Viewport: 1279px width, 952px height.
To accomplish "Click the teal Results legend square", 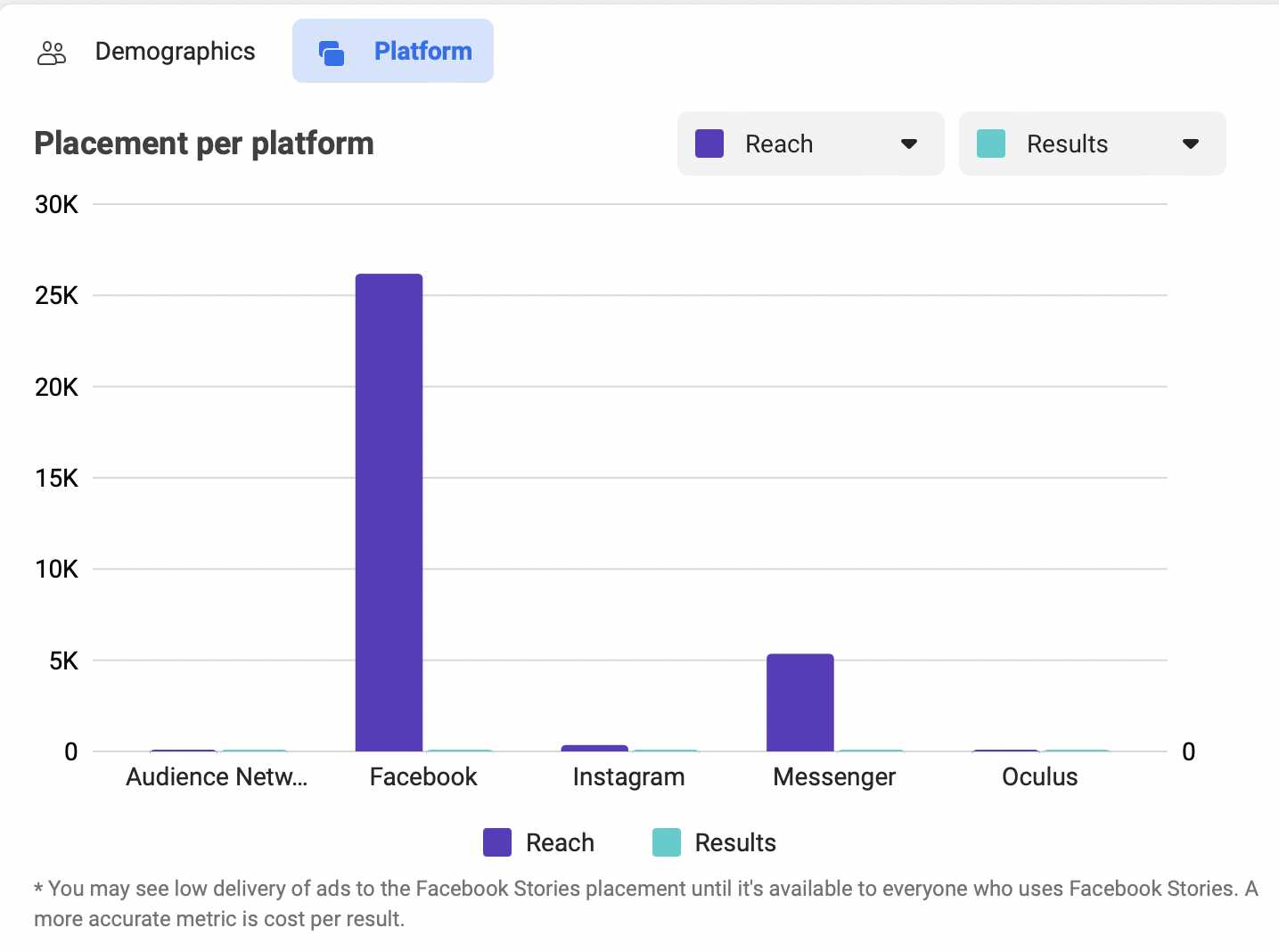I will [667, 842].
